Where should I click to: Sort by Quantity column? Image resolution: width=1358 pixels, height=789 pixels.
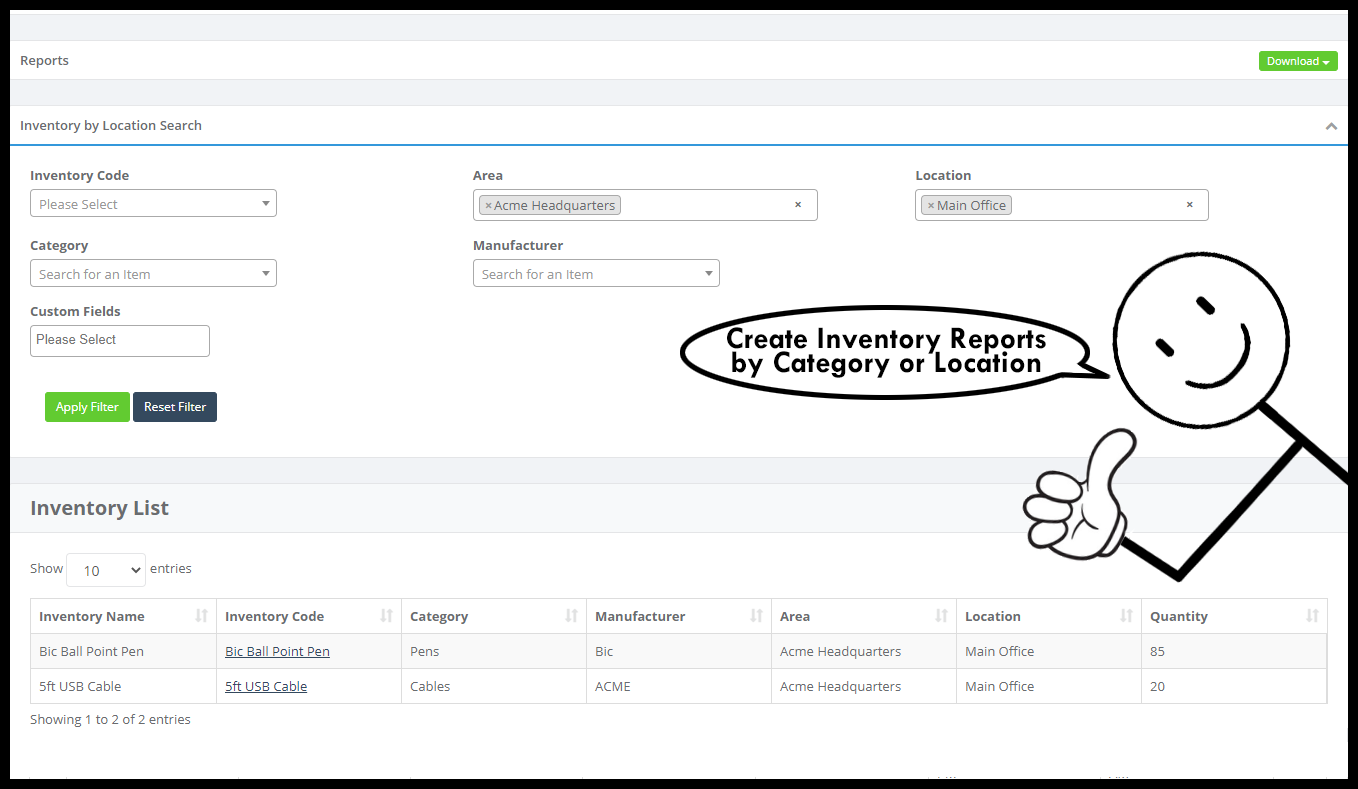[x=1234, y=616]
